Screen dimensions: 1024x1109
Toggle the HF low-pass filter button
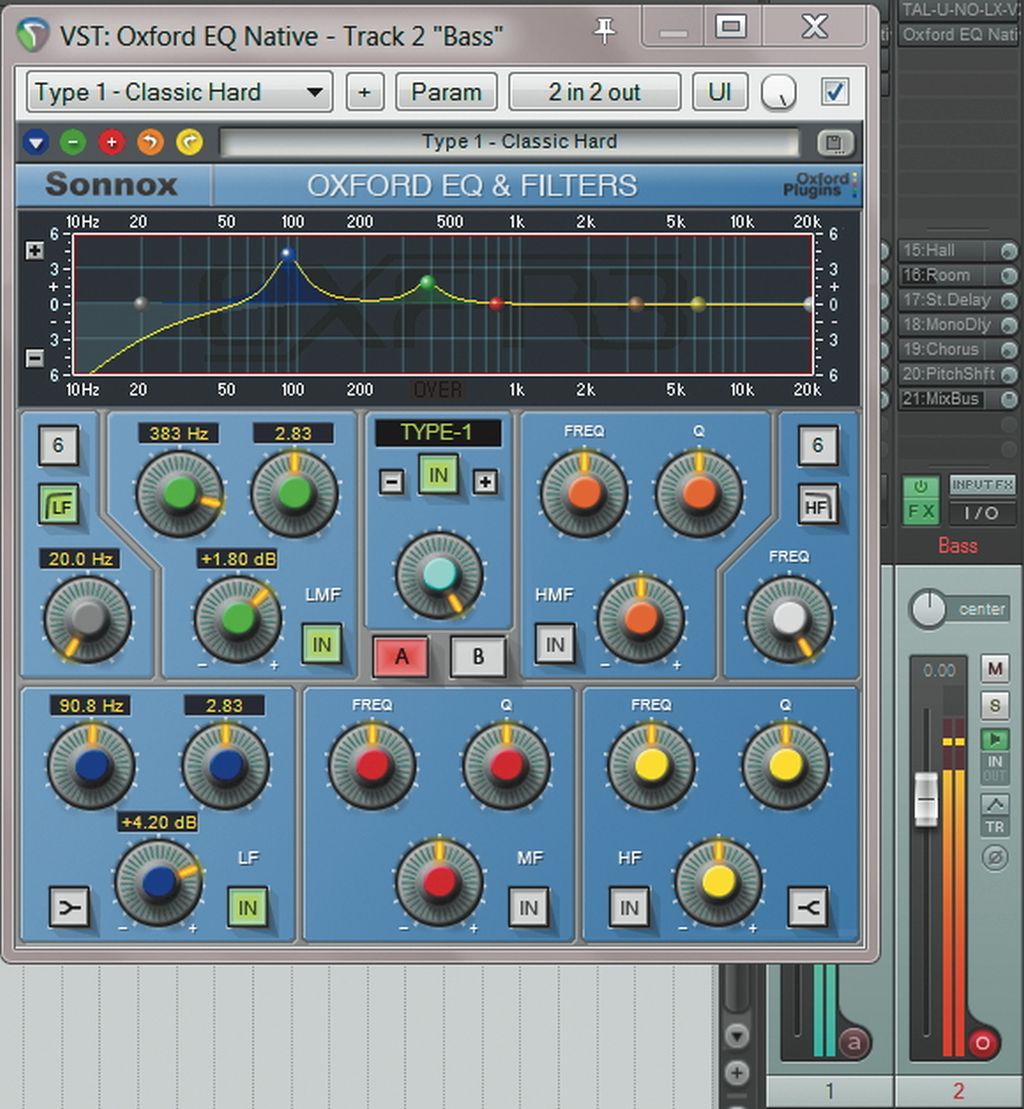[818, 505]
